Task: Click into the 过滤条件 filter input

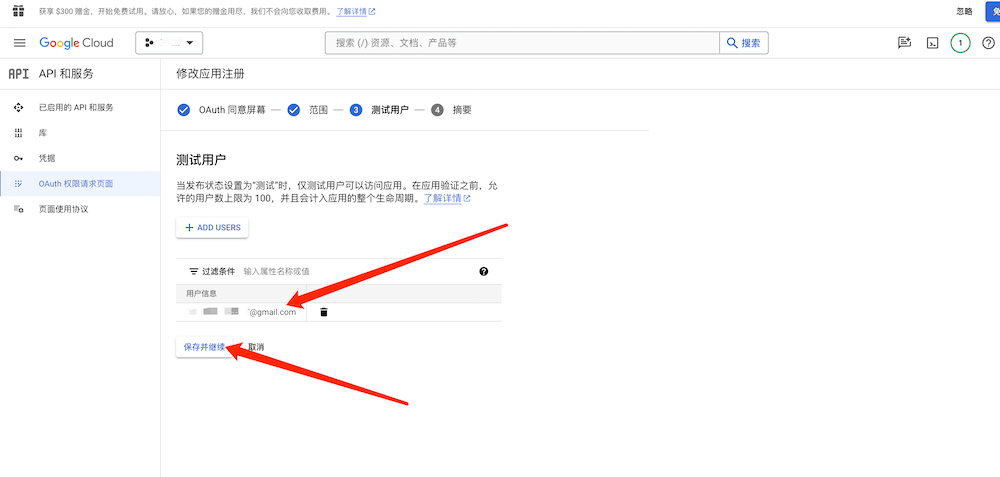Action: coord(350,271)
